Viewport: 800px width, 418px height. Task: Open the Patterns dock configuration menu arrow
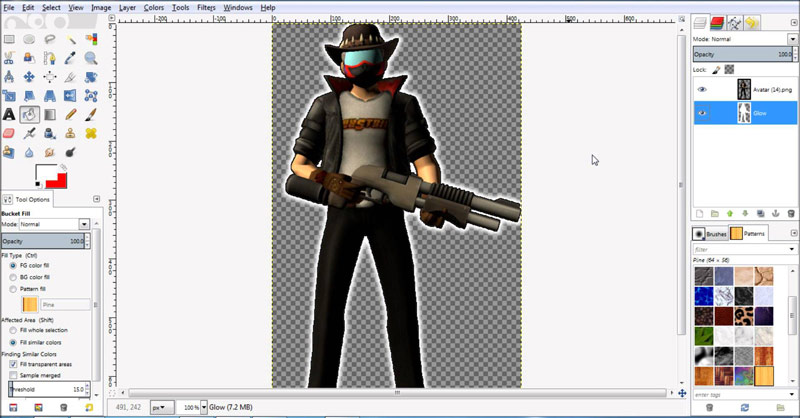tap(793, 233)
